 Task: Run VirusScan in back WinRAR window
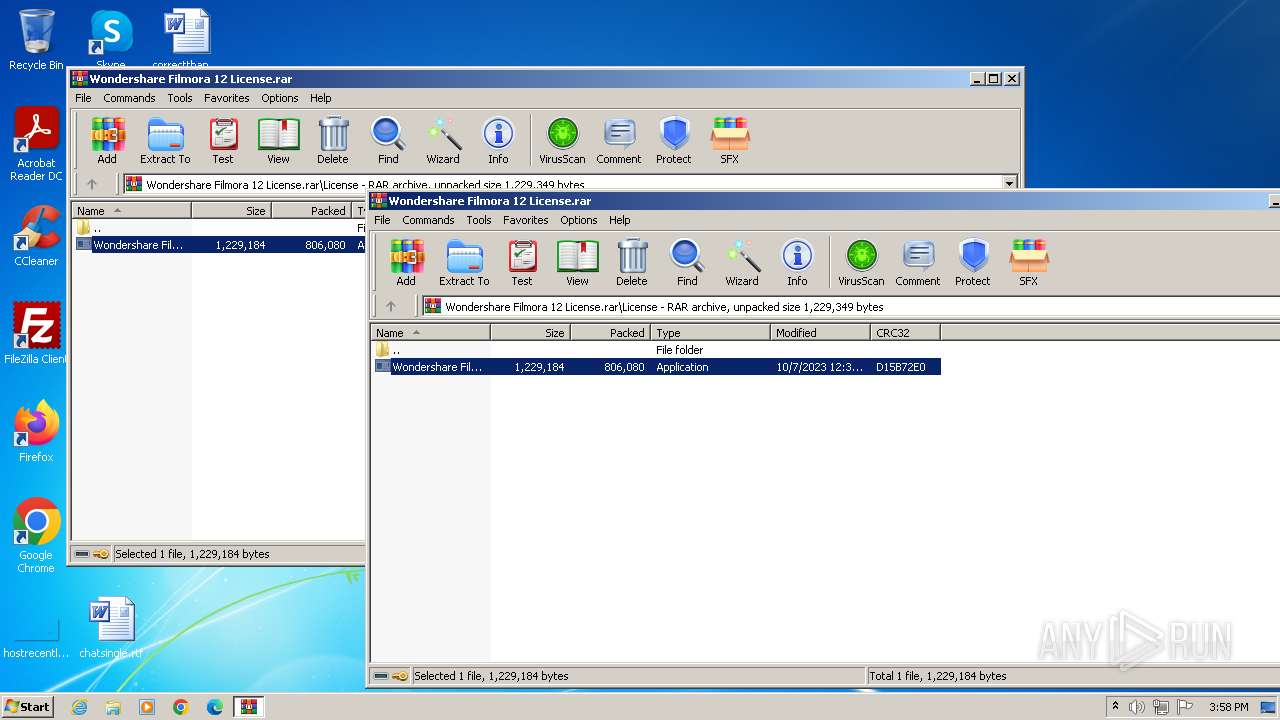(x=562, y=141)
